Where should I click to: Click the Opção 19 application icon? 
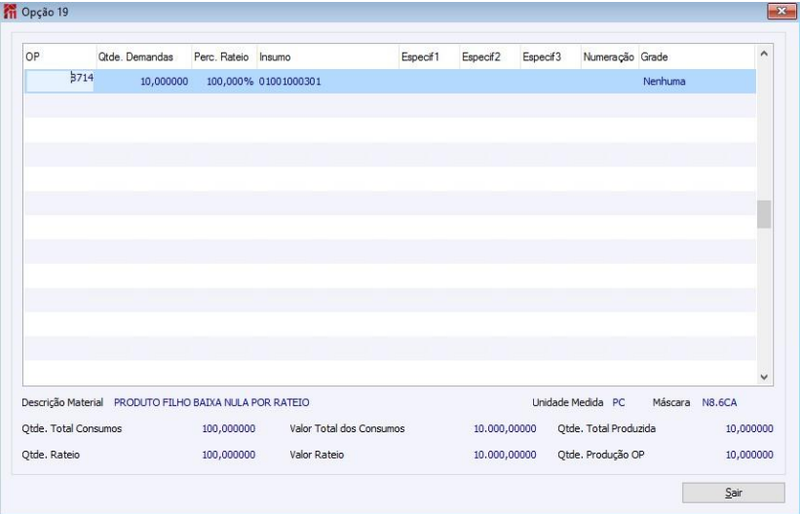(x=10, y=11)
